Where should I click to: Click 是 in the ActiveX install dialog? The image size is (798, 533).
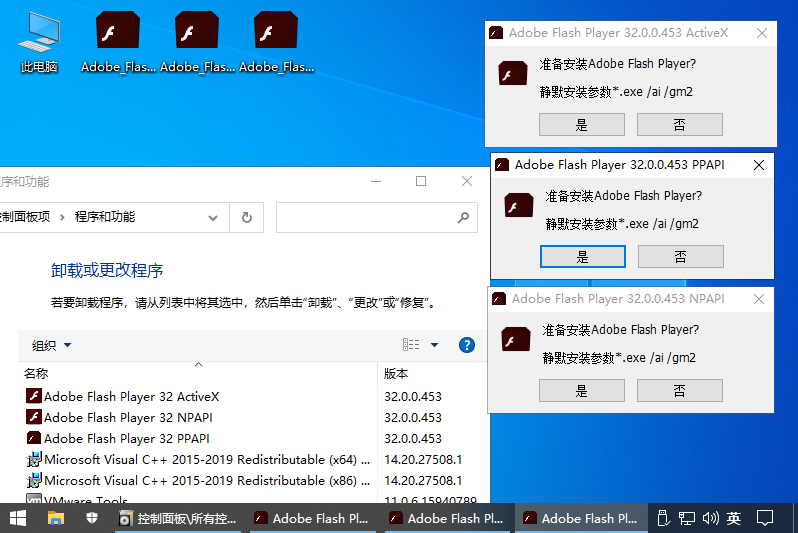tap(581, 125)
